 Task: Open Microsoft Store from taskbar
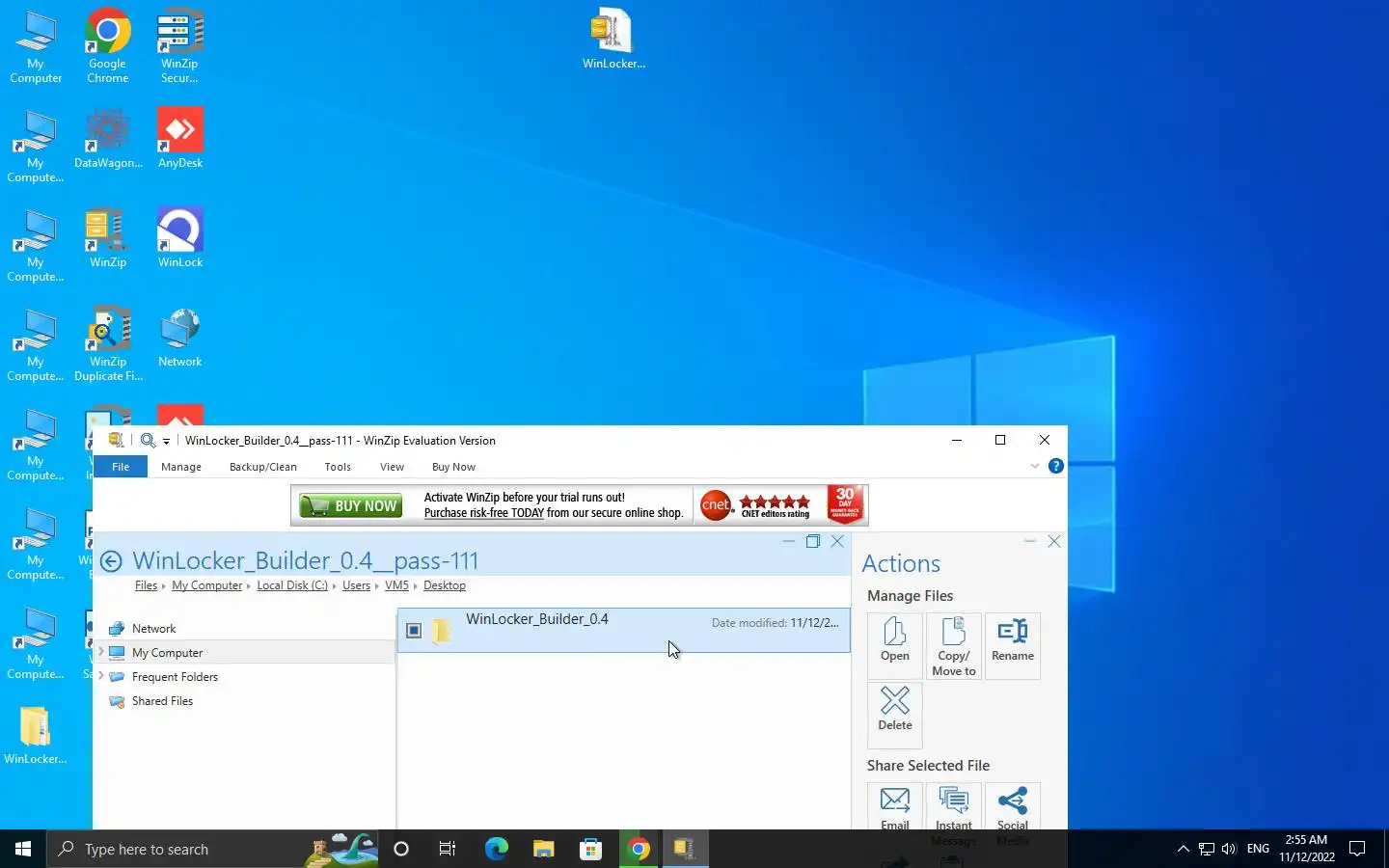(590, 849)
